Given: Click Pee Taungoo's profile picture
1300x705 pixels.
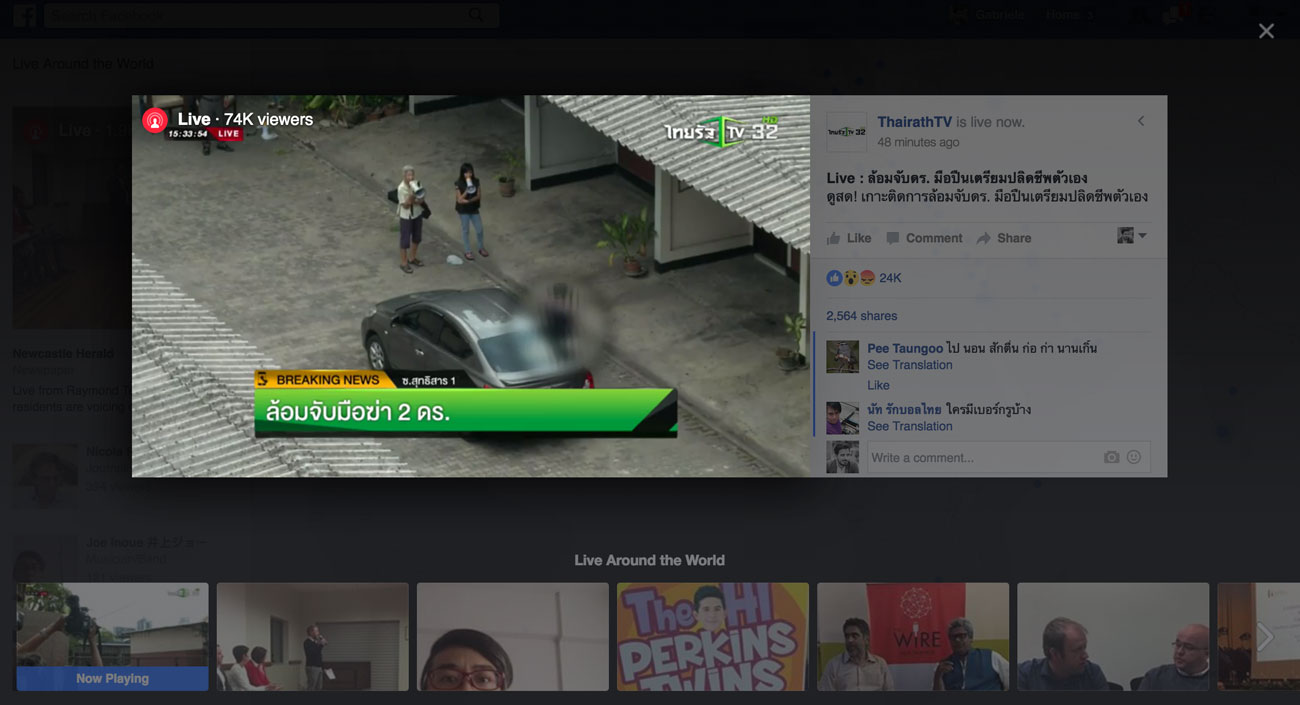Looking at the screenshot, I should (x=842, y=357).
